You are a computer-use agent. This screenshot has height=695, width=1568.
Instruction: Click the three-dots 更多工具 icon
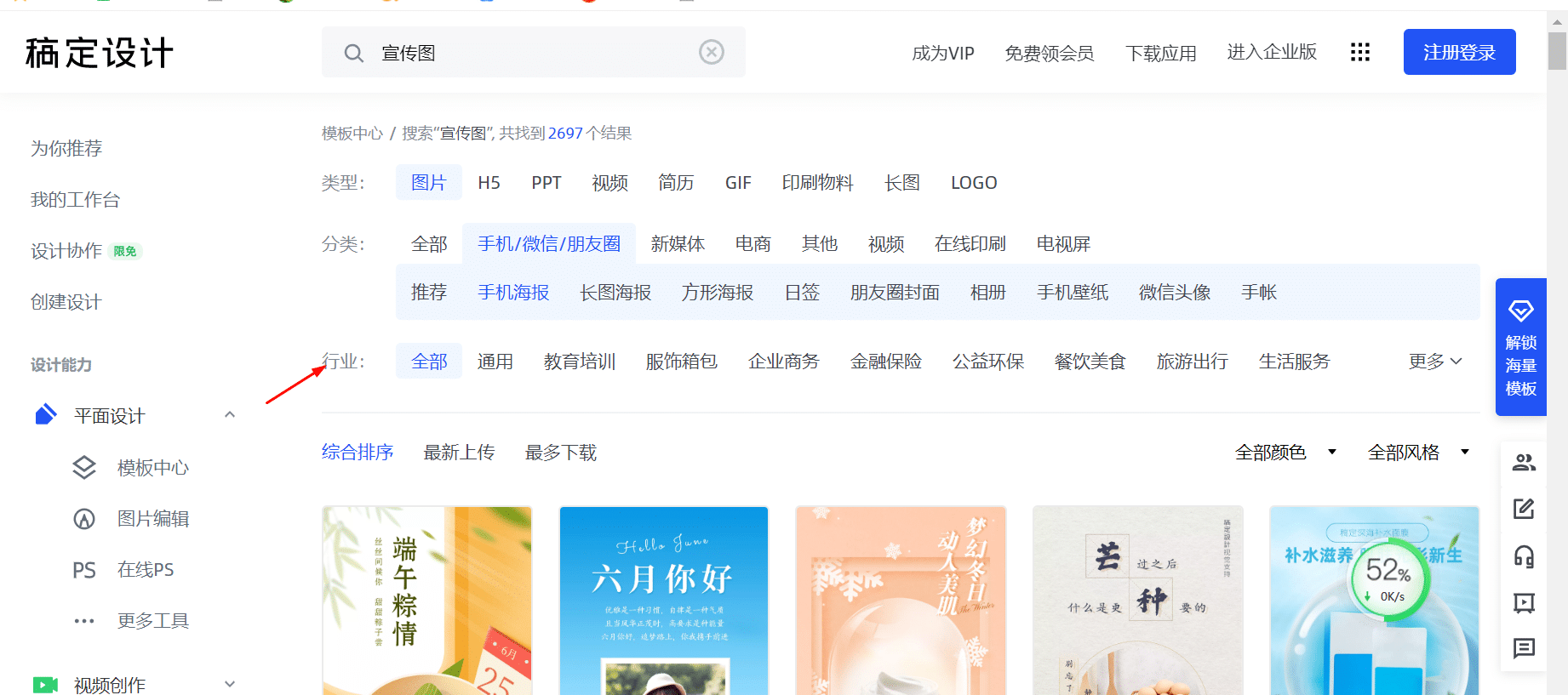coord(84,621)
